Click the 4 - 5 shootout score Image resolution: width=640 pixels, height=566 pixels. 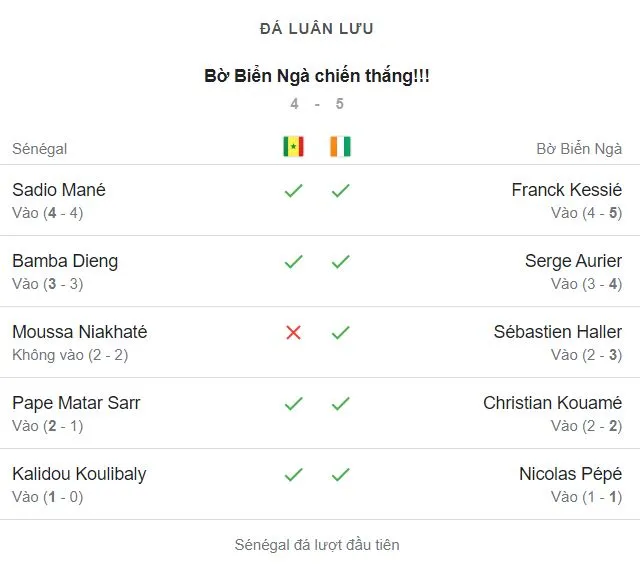[317, 104]
